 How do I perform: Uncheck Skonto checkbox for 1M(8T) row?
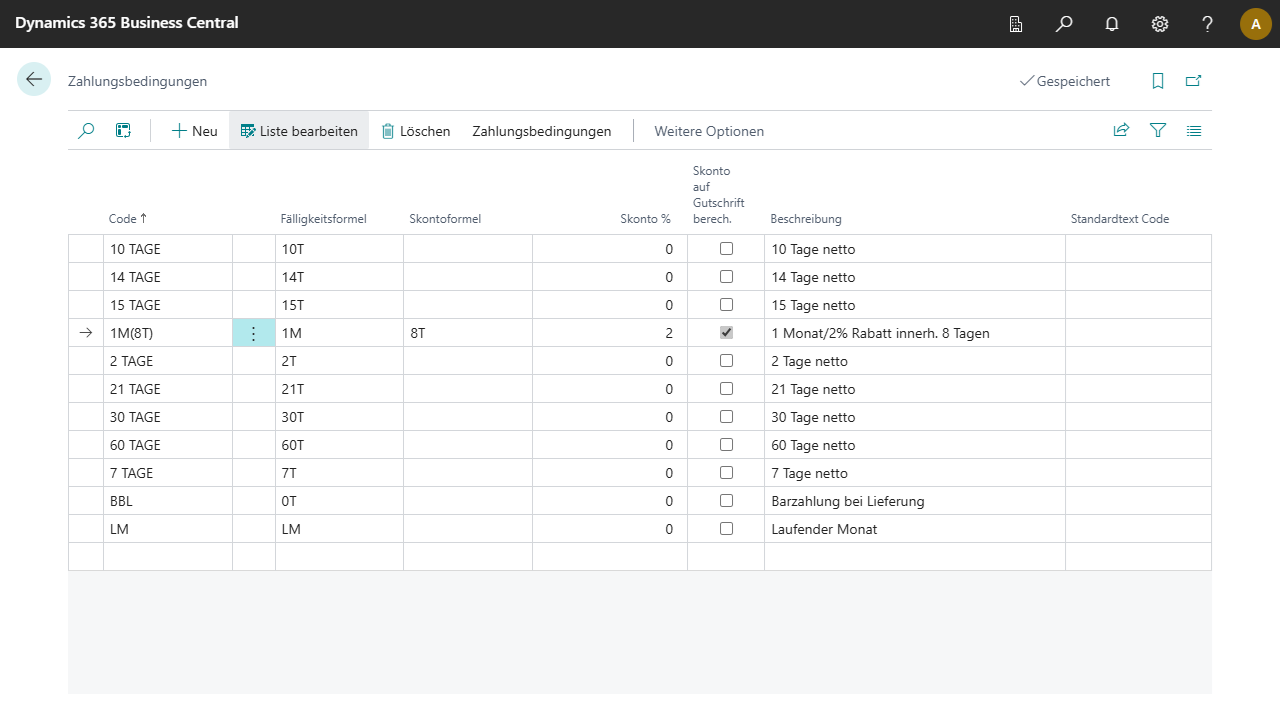(726, 333)
